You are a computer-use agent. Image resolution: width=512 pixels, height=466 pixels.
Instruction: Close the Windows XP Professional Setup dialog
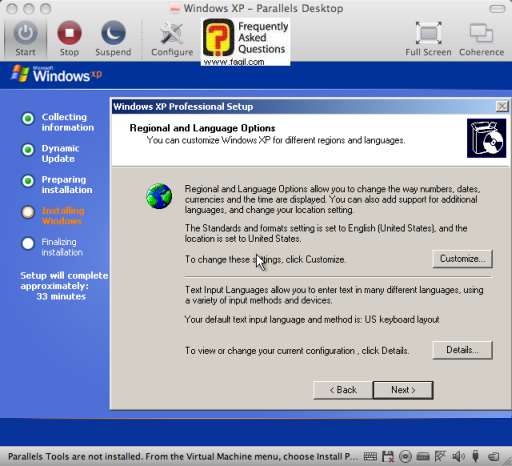(x=502, y=106)
